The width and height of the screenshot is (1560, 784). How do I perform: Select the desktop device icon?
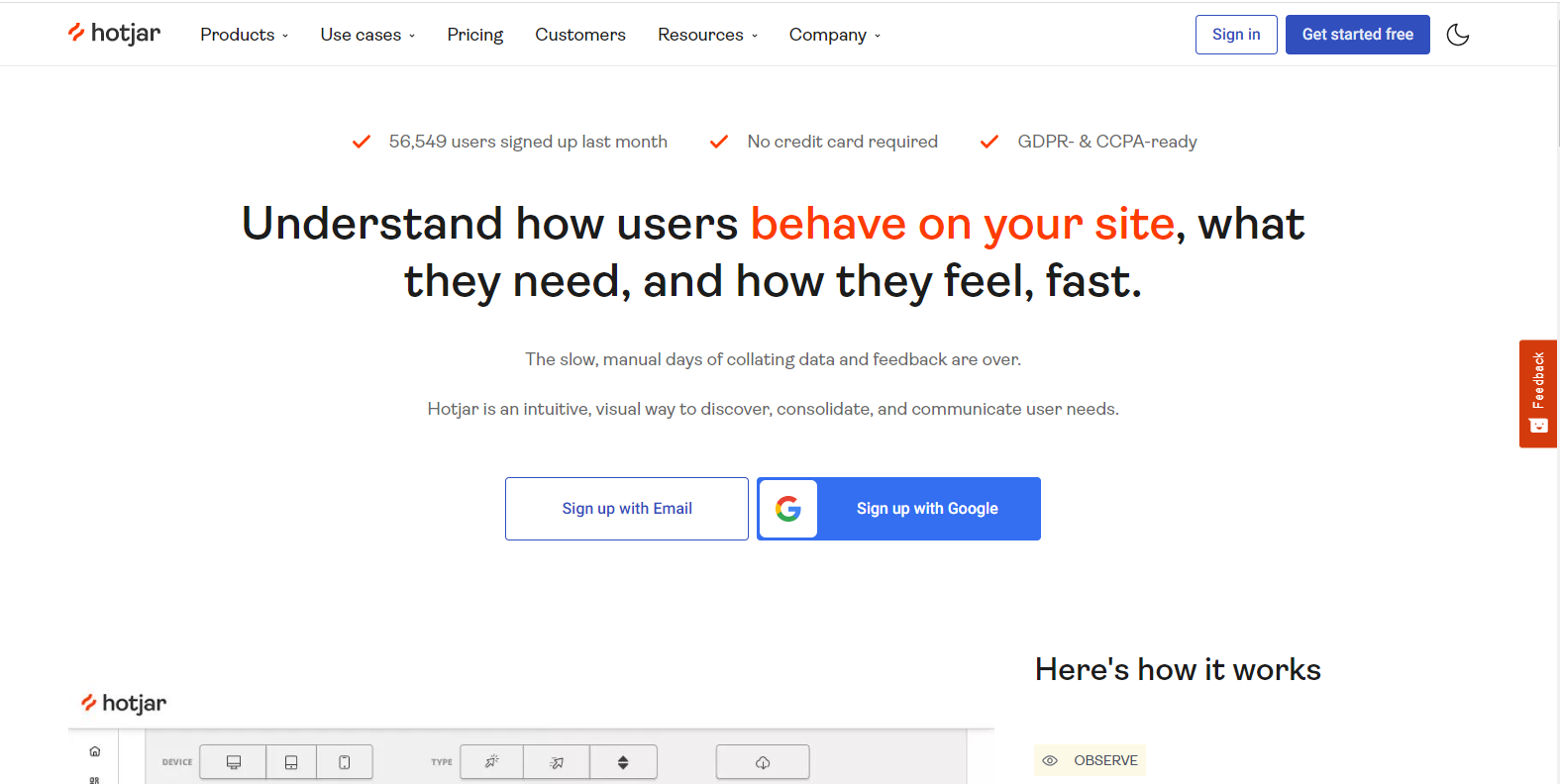click(234, 762)
